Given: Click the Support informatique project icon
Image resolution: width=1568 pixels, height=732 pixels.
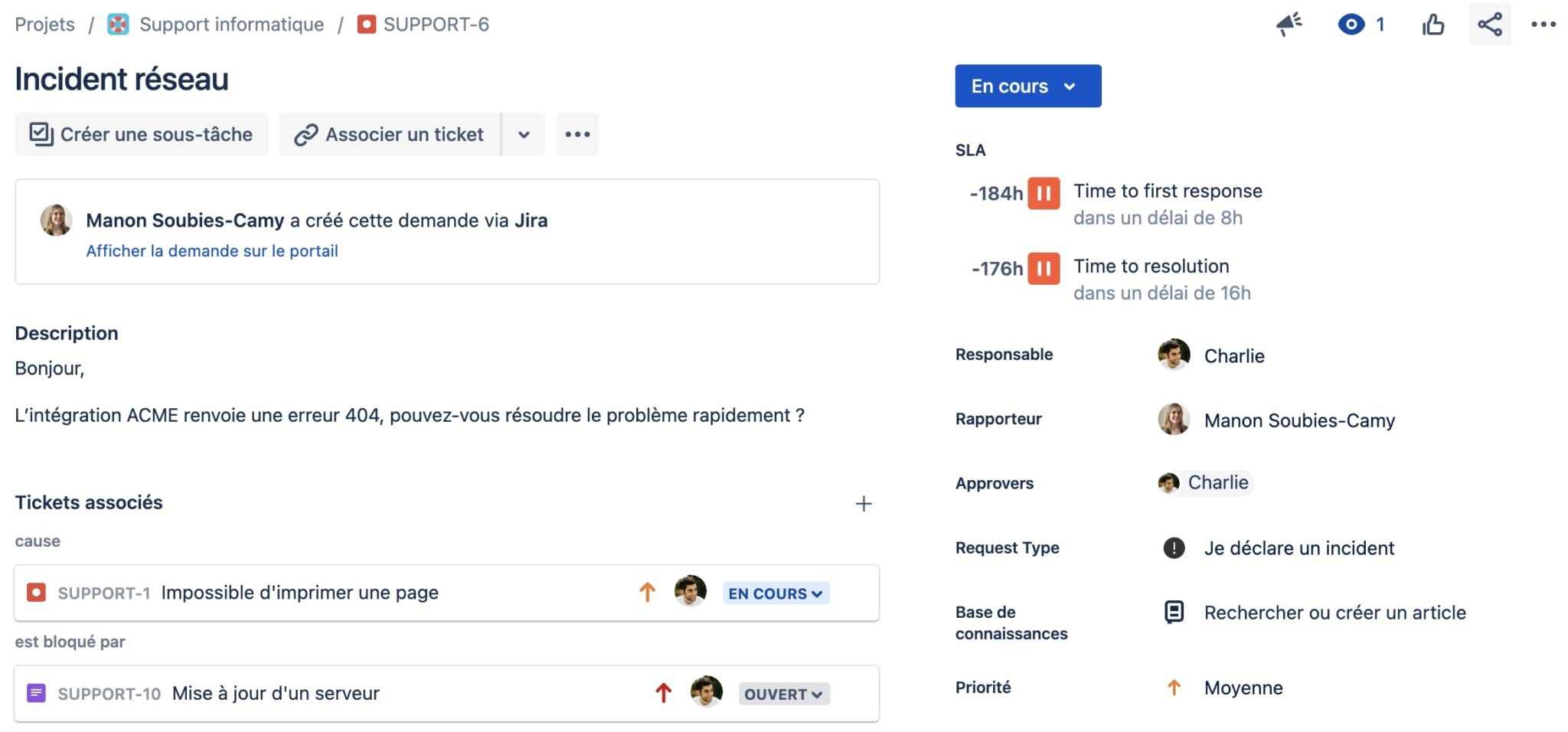Looking at the screenshot, I should [118, 25].
